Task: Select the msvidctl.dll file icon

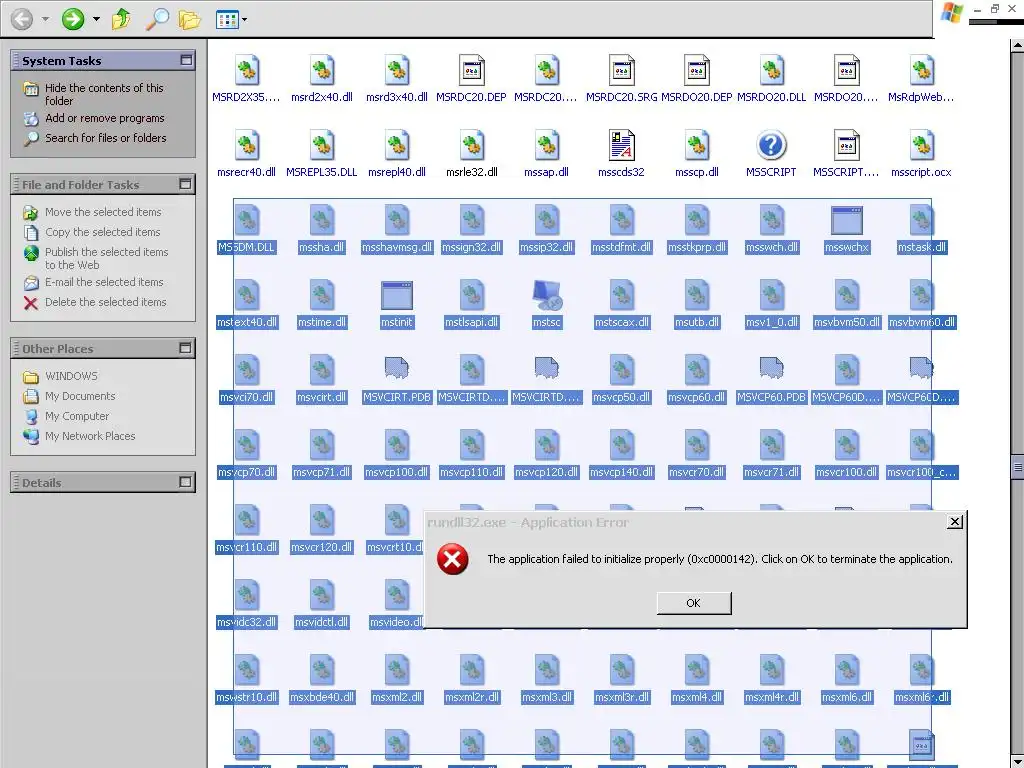Action: click(x=321, y=595)
